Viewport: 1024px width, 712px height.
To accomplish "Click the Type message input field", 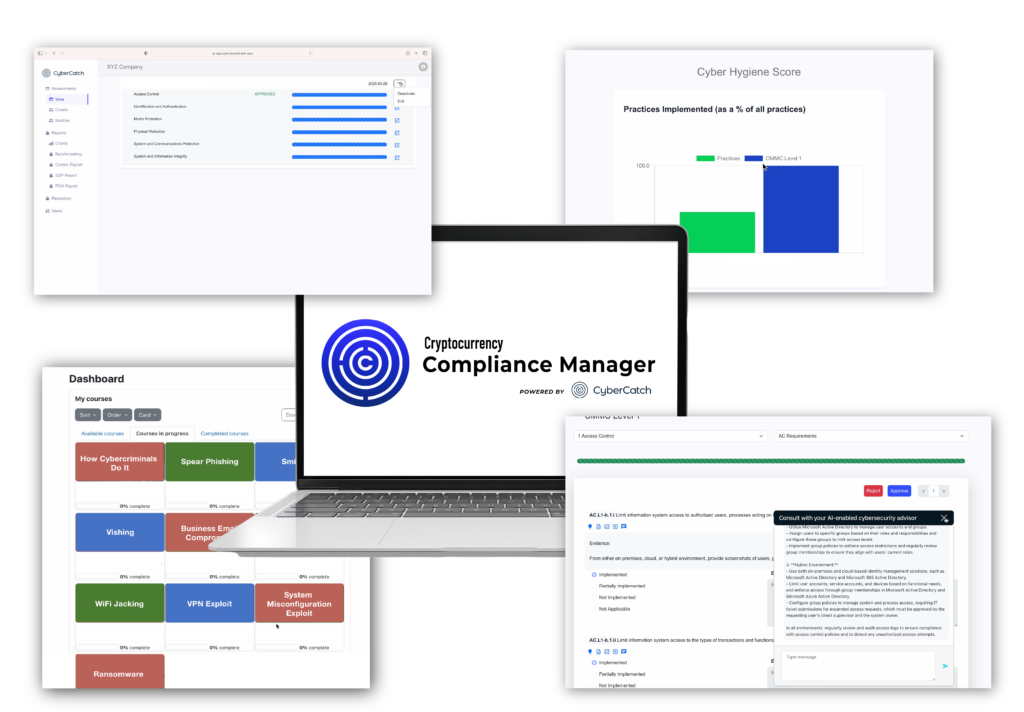I will (858, 666).
